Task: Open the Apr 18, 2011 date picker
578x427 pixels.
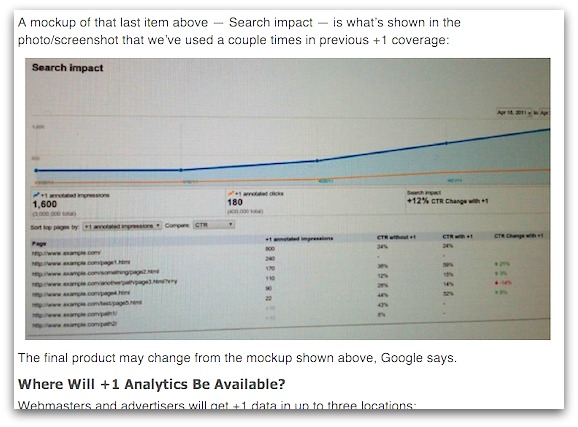Action: (x=514, y=112)
